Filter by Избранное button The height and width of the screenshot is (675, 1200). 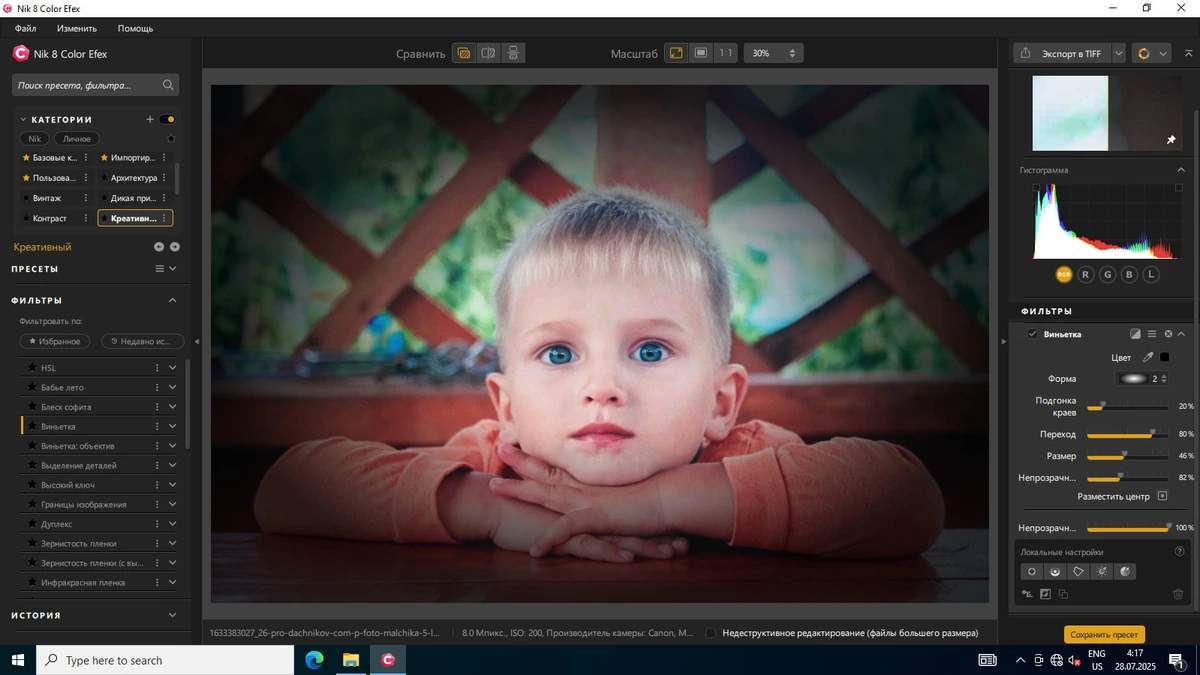pyautogui.click(x=54, y=341)
